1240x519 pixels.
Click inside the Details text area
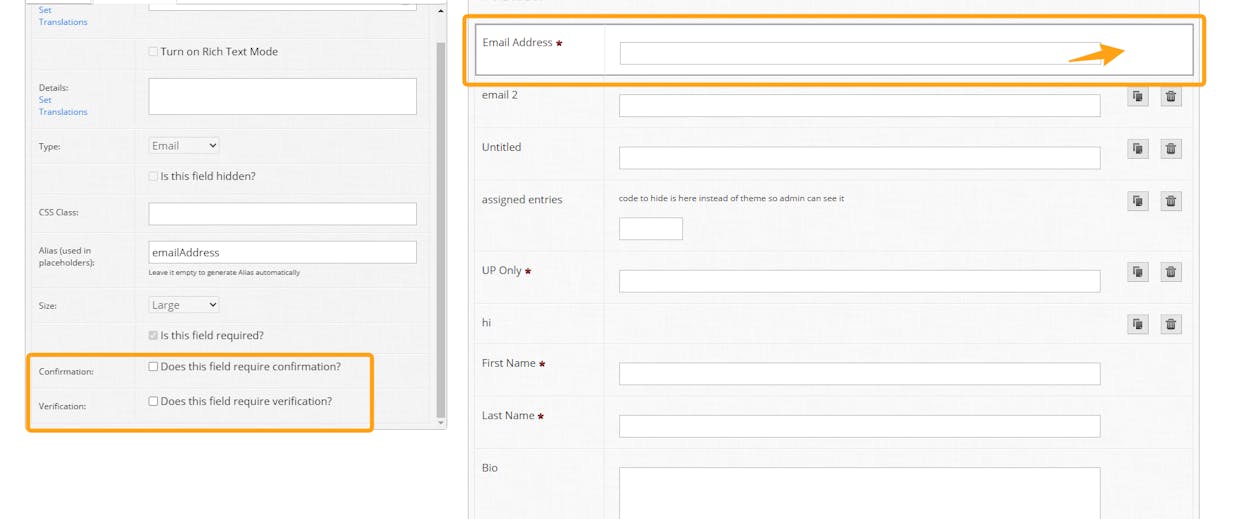pos(283,97)
